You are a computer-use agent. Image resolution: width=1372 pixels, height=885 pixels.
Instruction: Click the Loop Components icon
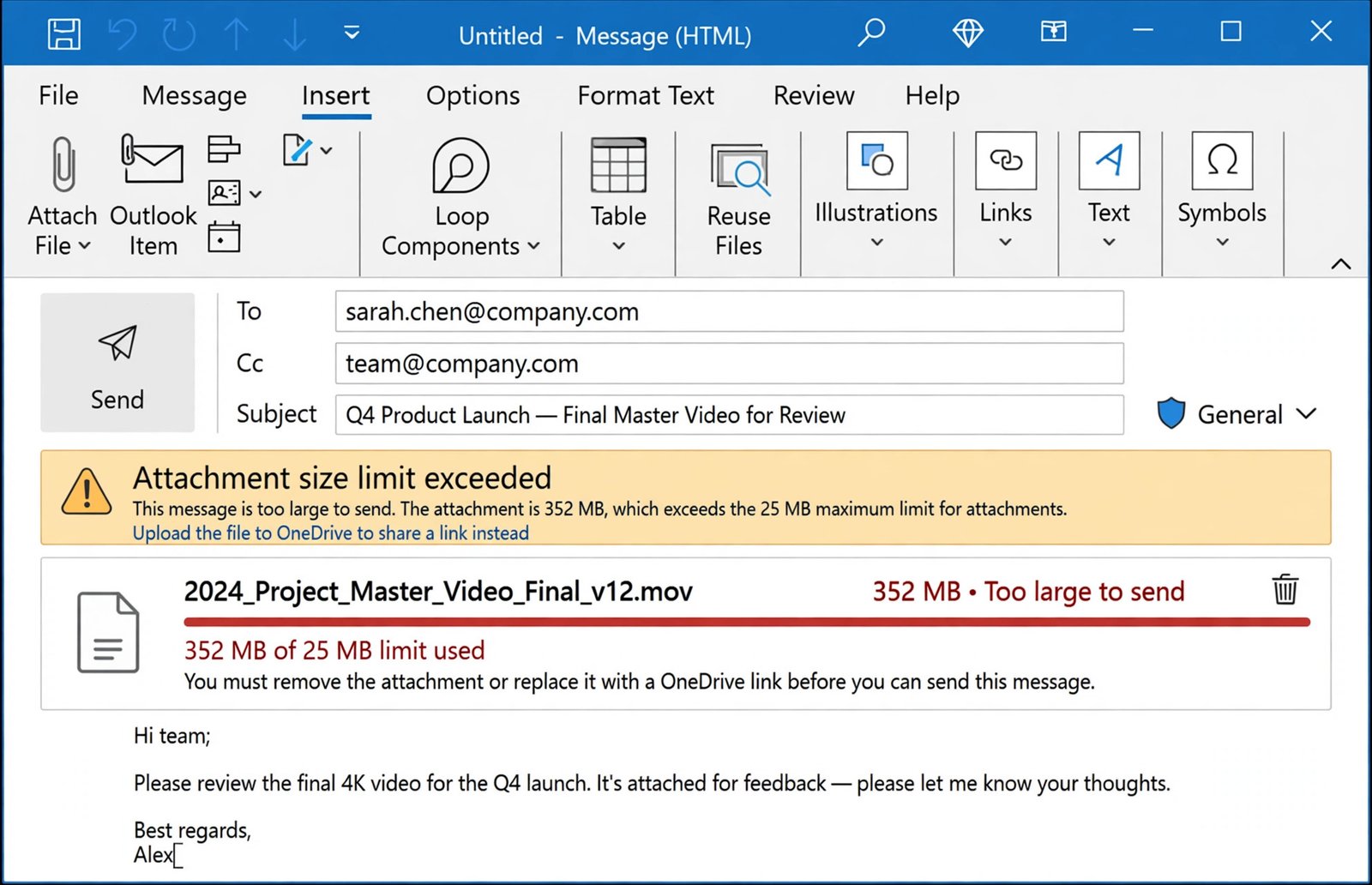tap(460, 166)
